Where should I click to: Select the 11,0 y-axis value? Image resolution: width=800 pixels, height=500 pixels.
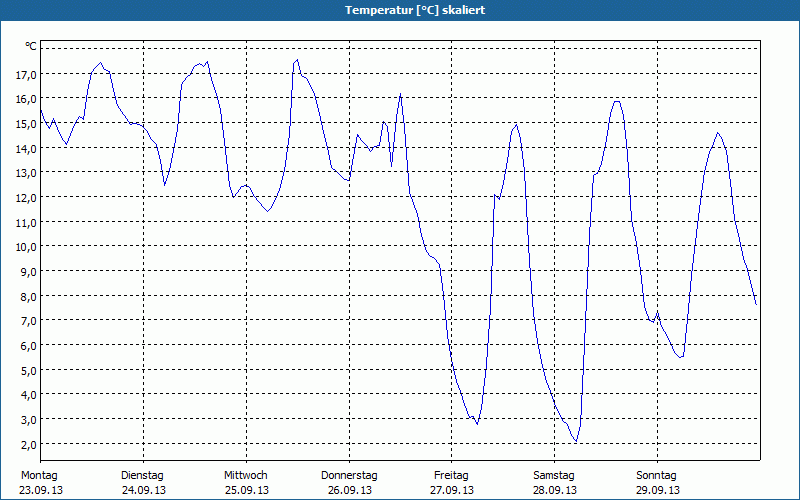(x=27, y=223)
